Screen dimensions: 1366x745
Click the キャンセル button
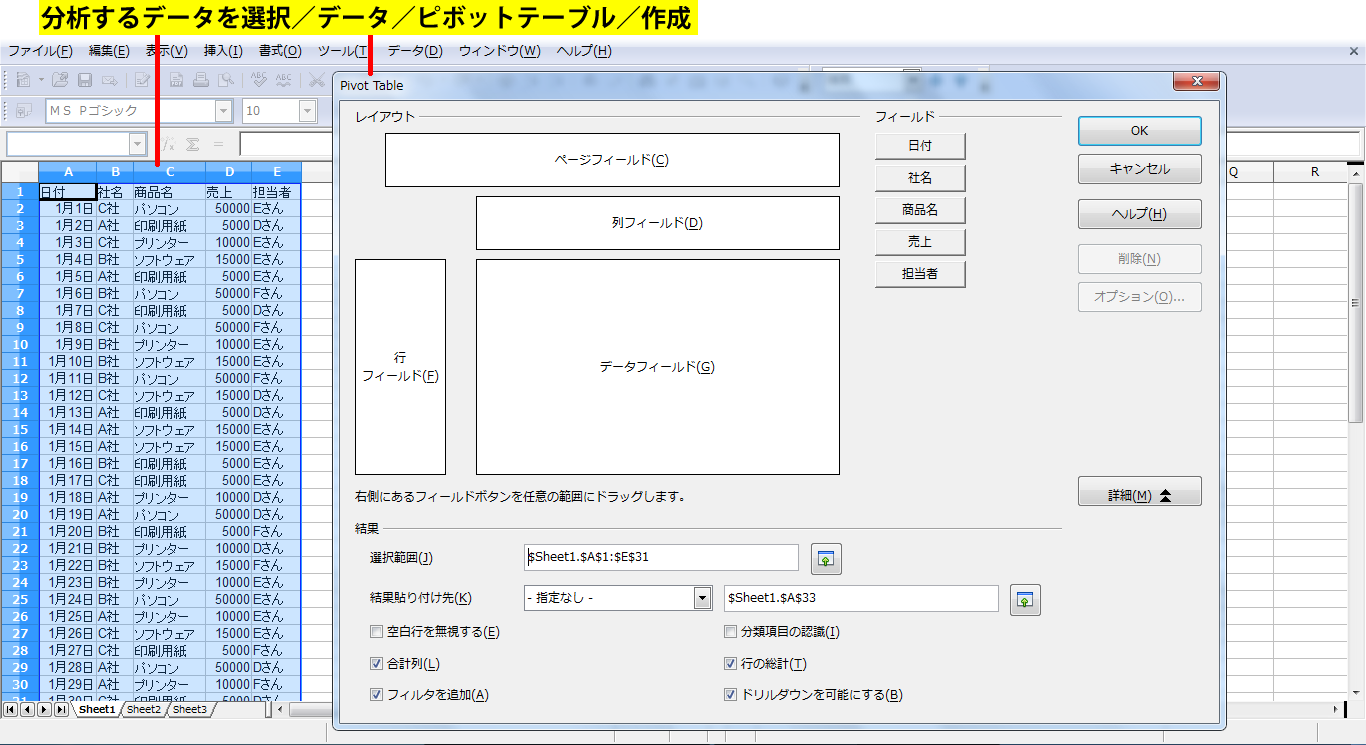[x=1139, y=169]
